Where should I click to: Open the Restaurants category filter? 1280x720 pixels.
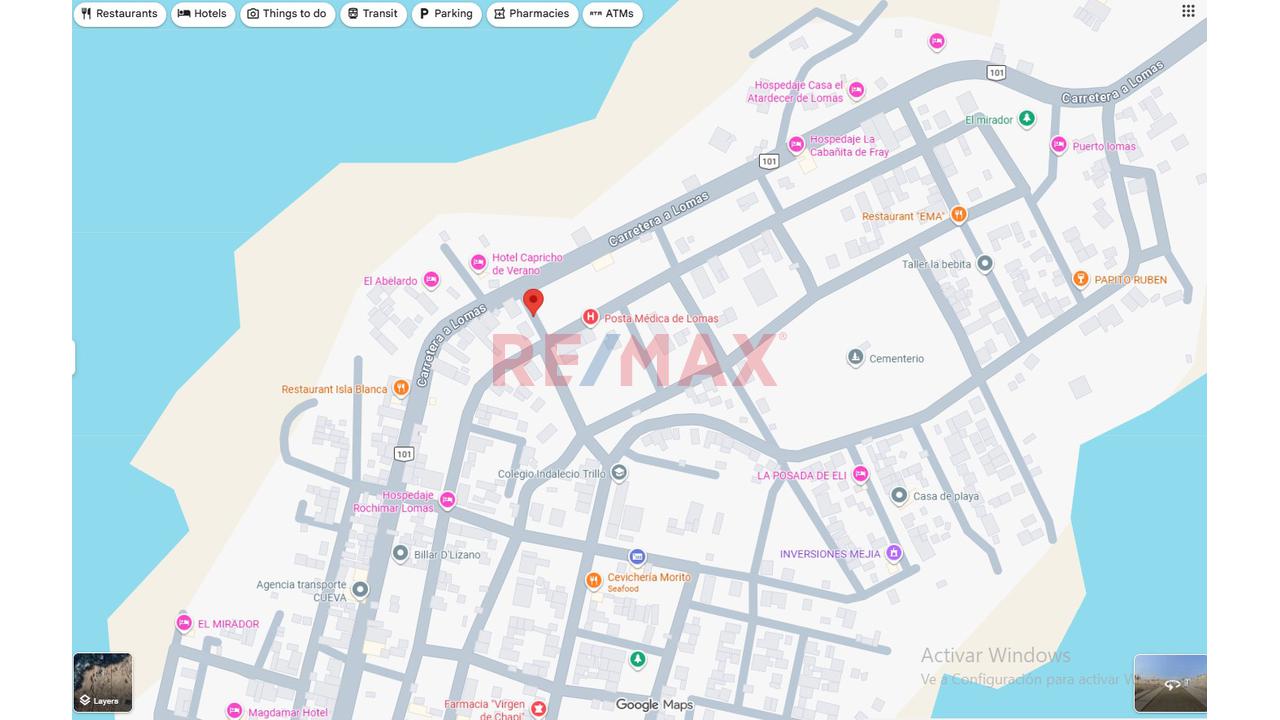pyautogui.click(x=119, y=14)
